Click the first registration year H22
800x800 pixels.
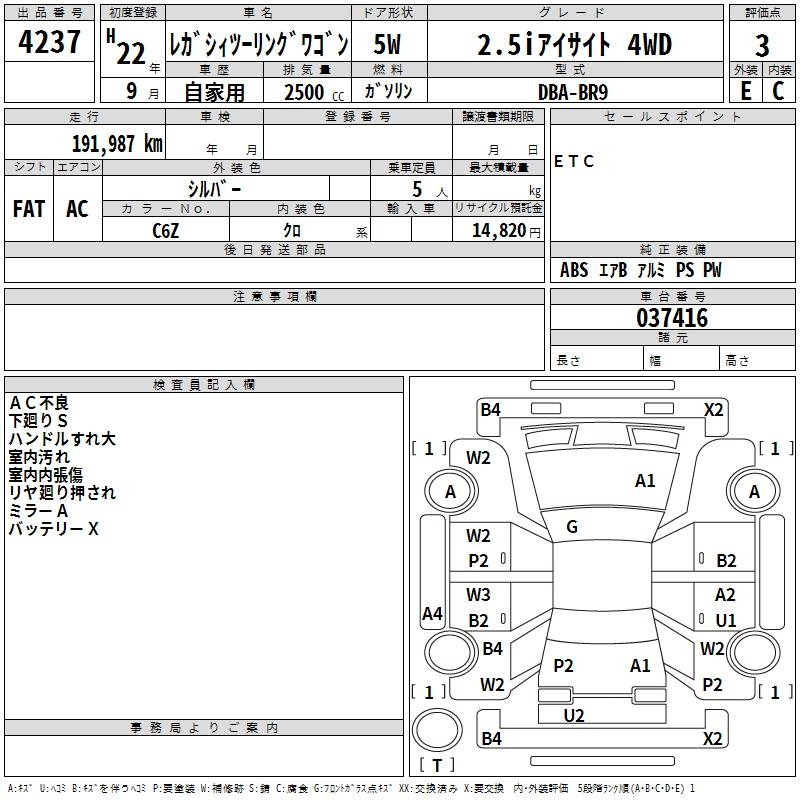tap(127, 48)
